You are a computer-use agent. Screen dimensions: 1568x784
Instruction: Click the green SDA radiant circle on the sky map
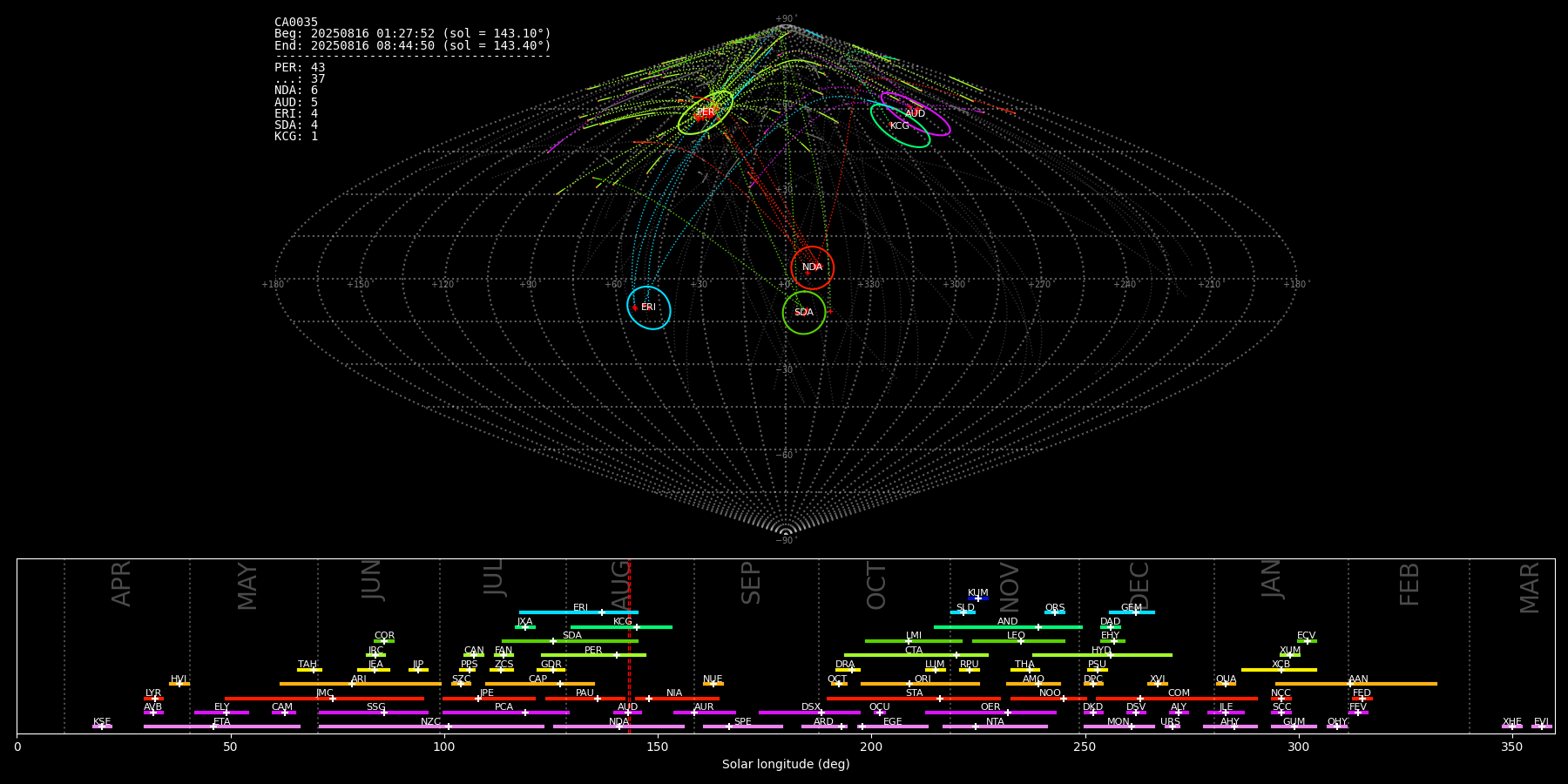(x=804, y=312)
